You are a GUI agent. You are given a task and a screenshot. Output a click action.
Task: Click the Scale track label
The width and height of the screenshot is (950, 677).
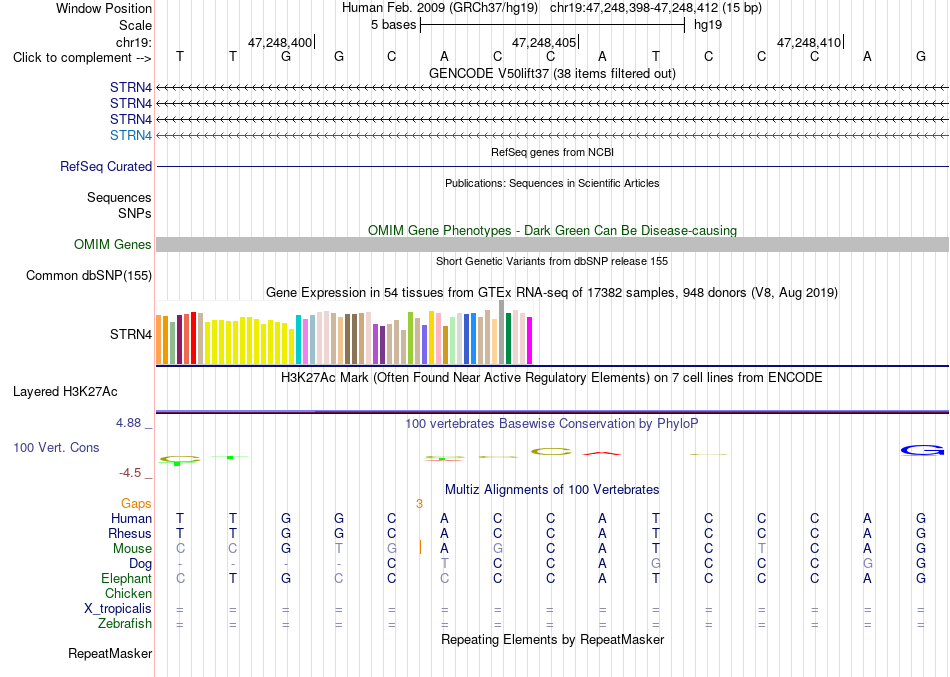(x=135, y=25)
